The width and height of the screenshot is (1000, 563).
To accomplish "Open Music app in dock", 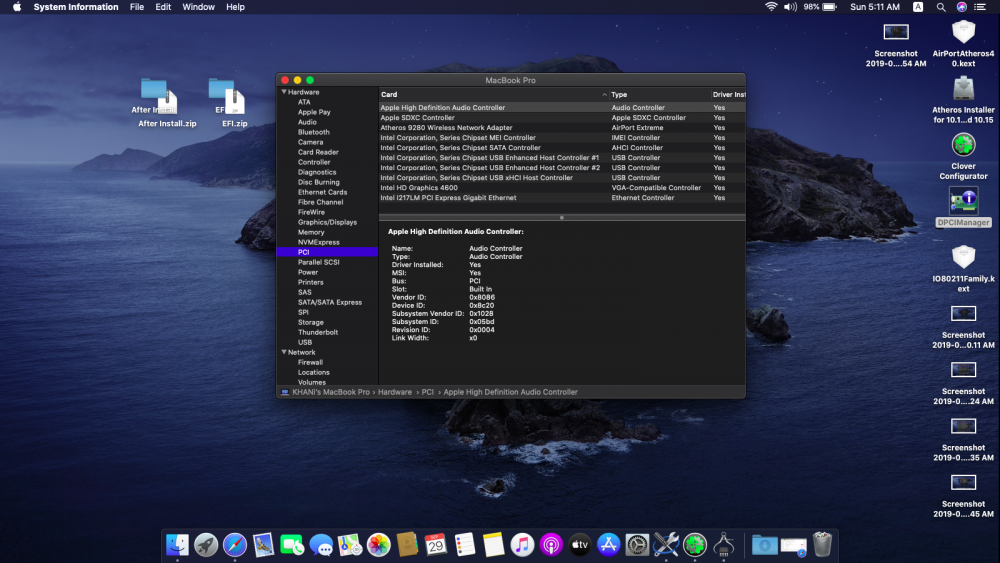I will (522, 545).
